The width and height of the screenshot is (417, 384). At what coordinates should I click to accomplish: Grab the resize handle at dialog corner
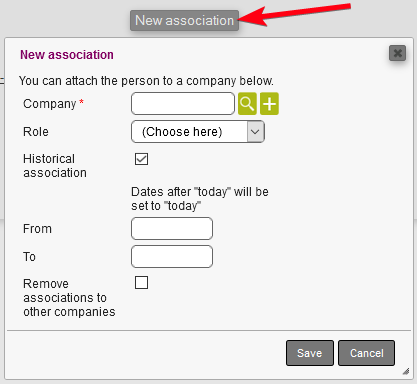[406, 371]
